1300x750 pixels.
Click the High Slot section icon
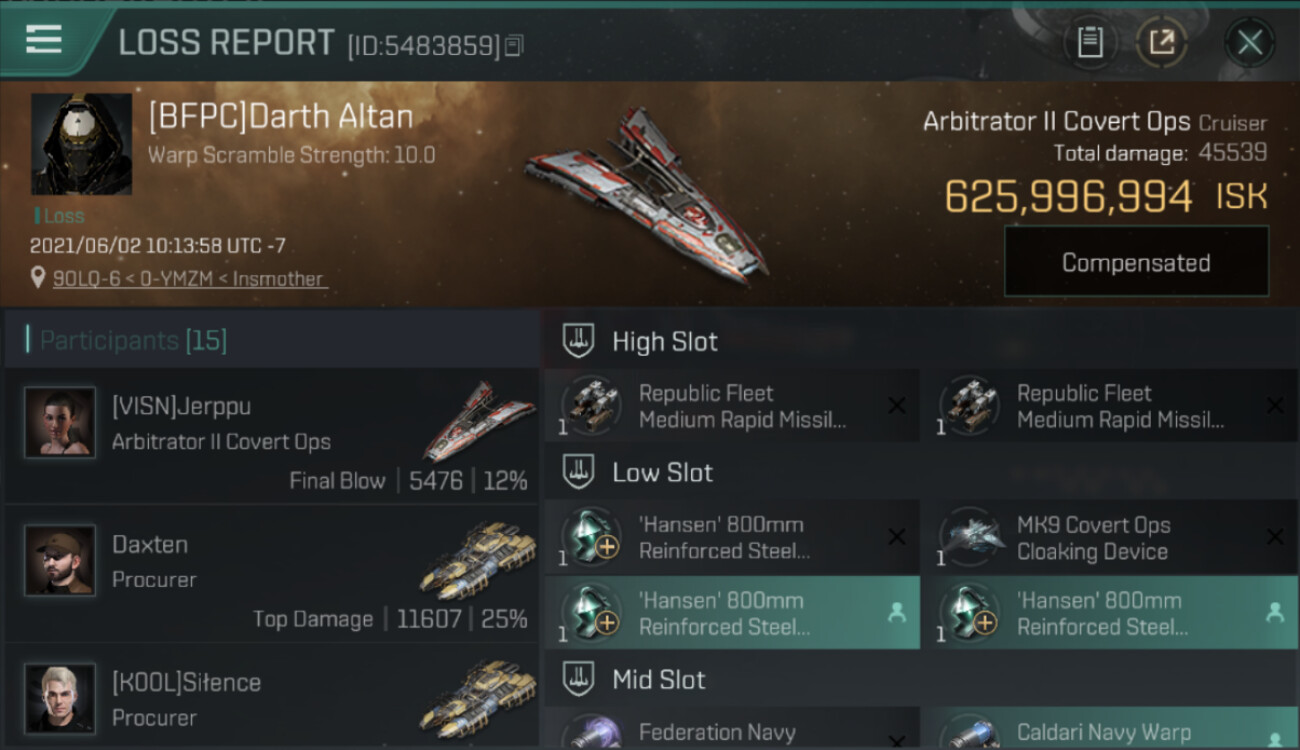(x=578, y=341)
